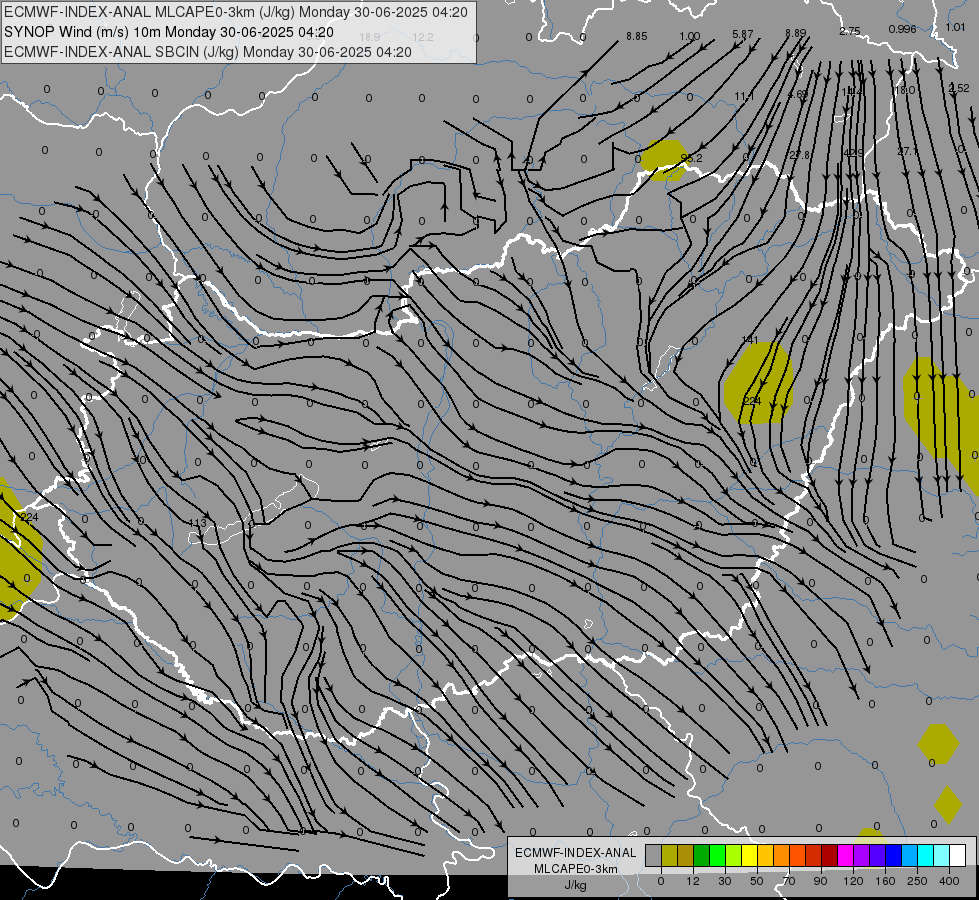This screenshot has height=900, width=979.
Task: Click the faded header value '12.2'
Action: 423,37
